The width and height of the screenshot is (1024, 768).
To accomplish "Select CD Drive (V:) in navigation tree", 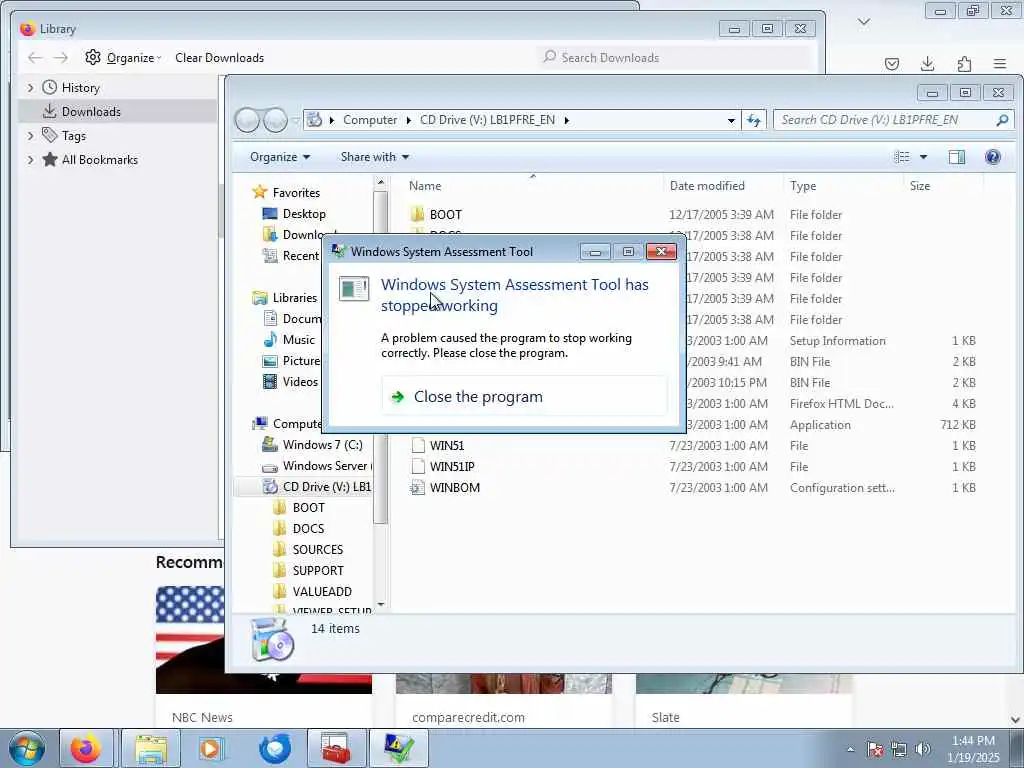I will pyautogui.click(x=326, y=487).
